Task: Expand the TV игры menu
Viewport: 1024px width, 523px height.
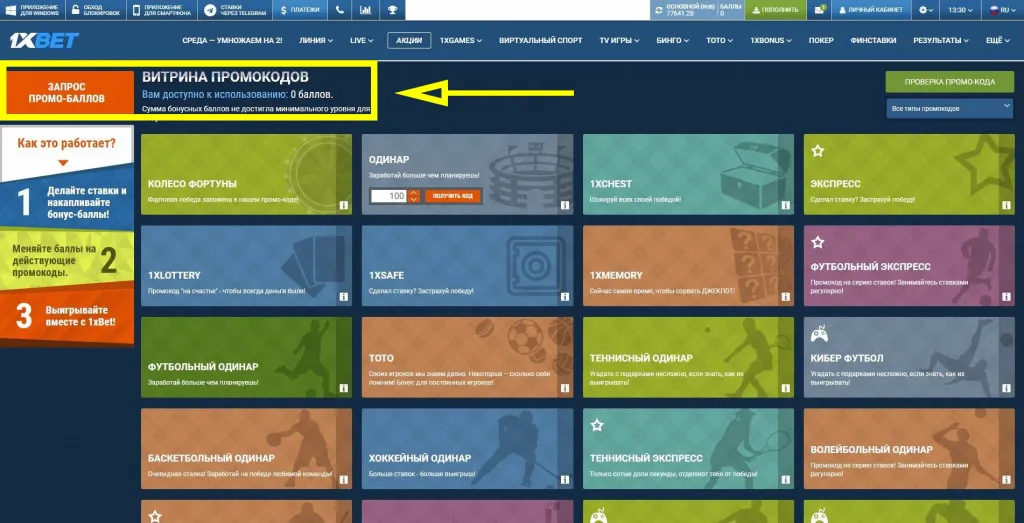Action: (619, 40)
